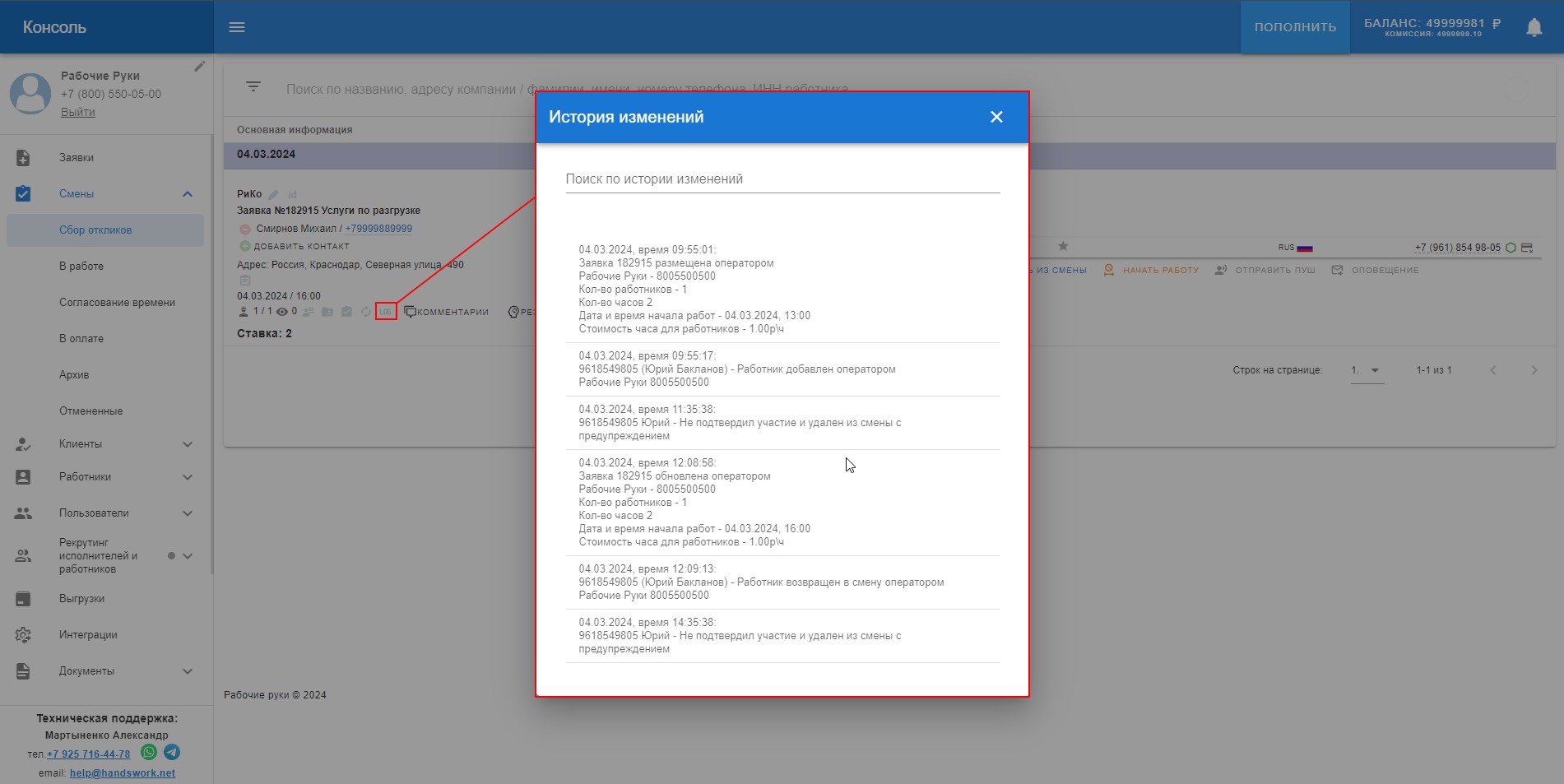The height and width of the screenshot is (784, 1564).
Task: Open the clipboard note icon under address
Action: pos(244,281)
